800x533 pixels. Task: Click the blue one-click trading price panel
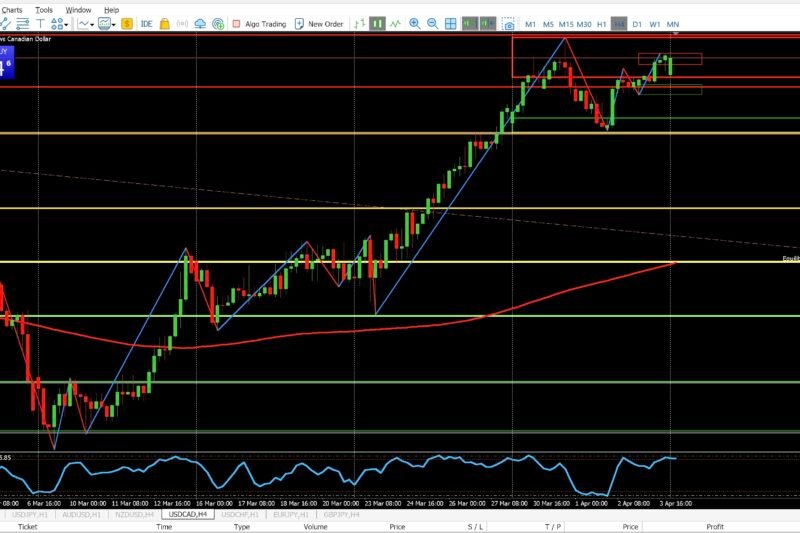click(7, 63)
